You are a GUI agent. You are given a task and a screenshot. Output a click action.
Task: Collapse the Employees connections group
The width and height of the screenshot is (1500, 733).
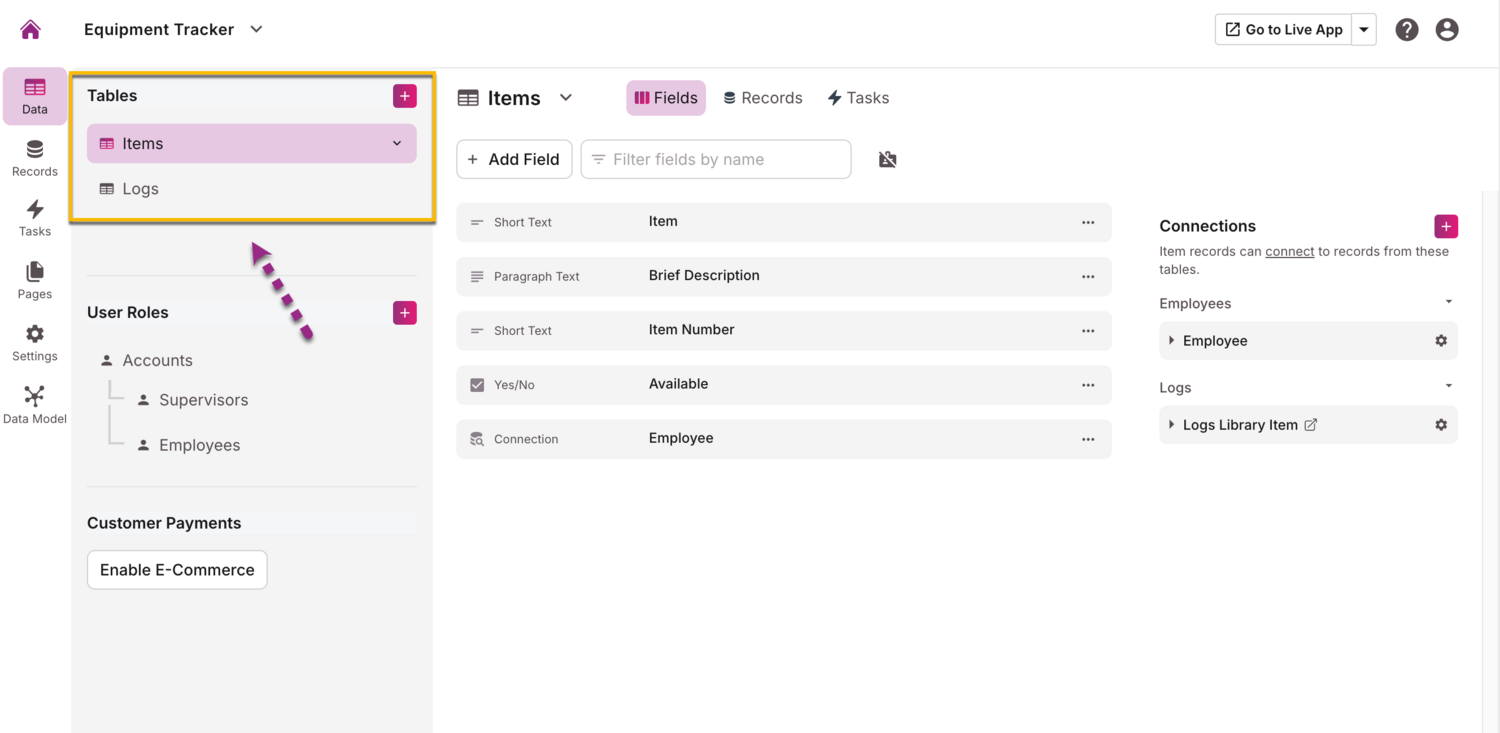[1449, 302]
